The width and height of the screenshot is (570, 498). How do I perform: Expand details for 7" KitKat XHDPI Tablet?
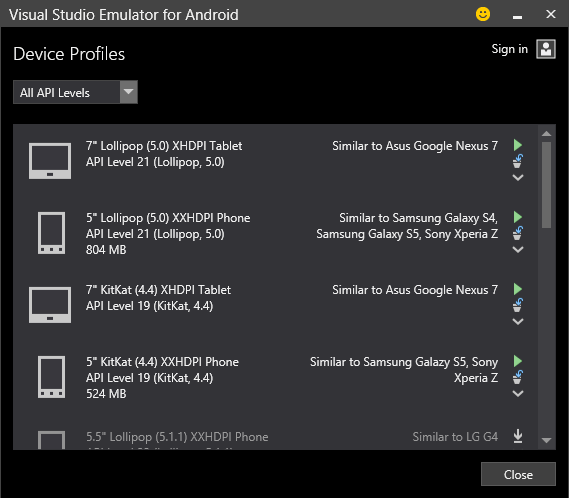point(518,321)
